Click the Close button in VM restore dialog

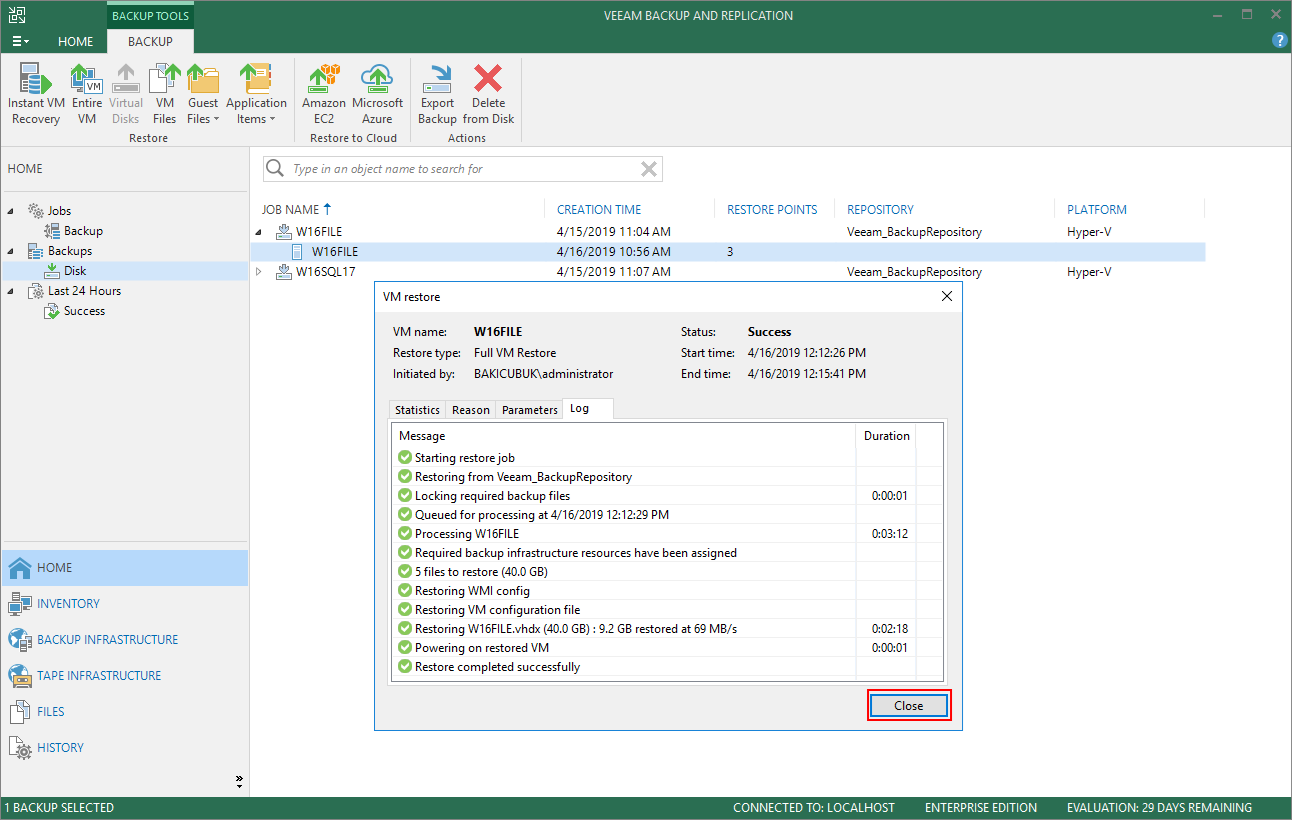tap(908, 705)
